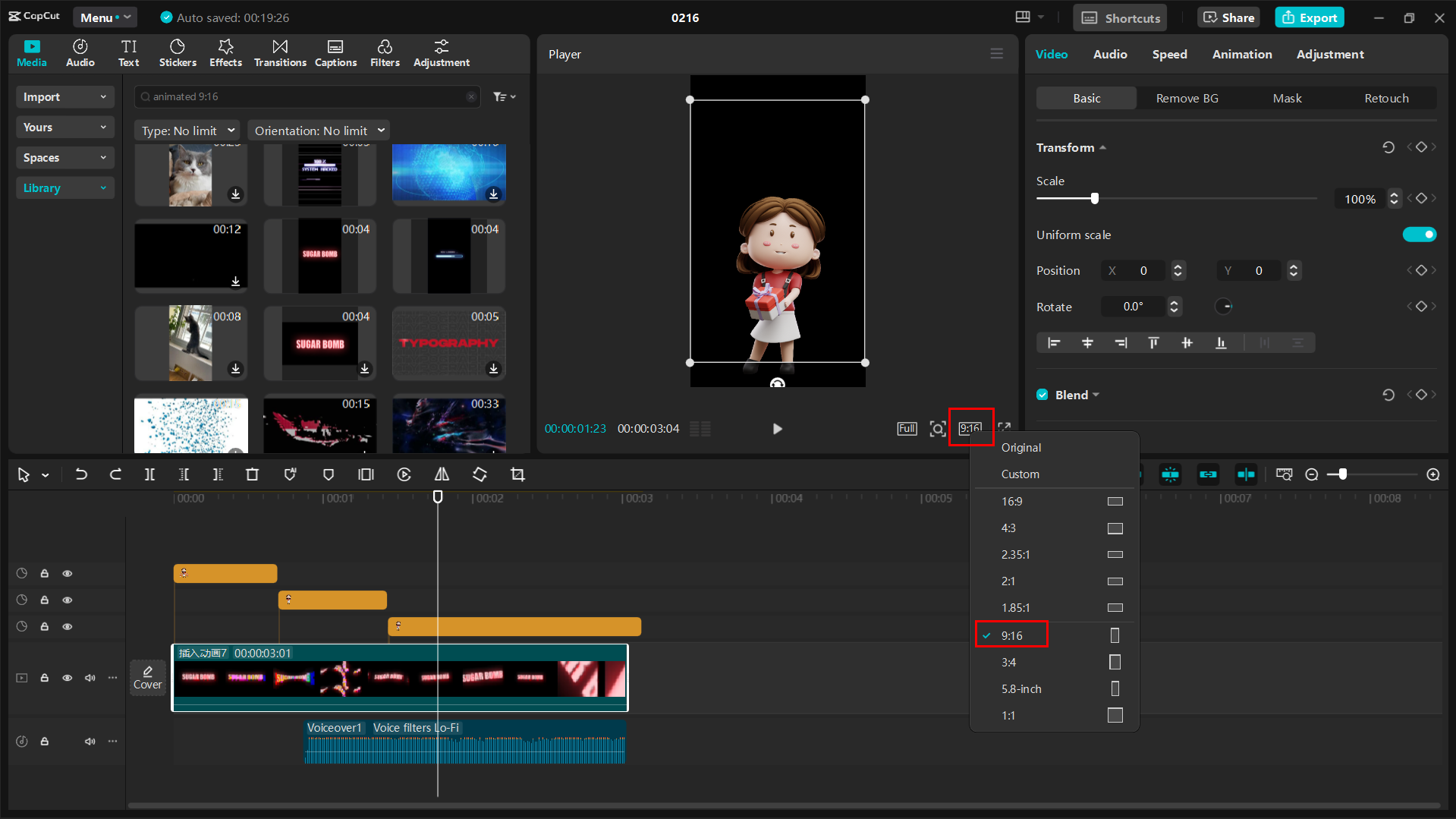
Task: Open the Remove BG option
Action: (1187, 99)
